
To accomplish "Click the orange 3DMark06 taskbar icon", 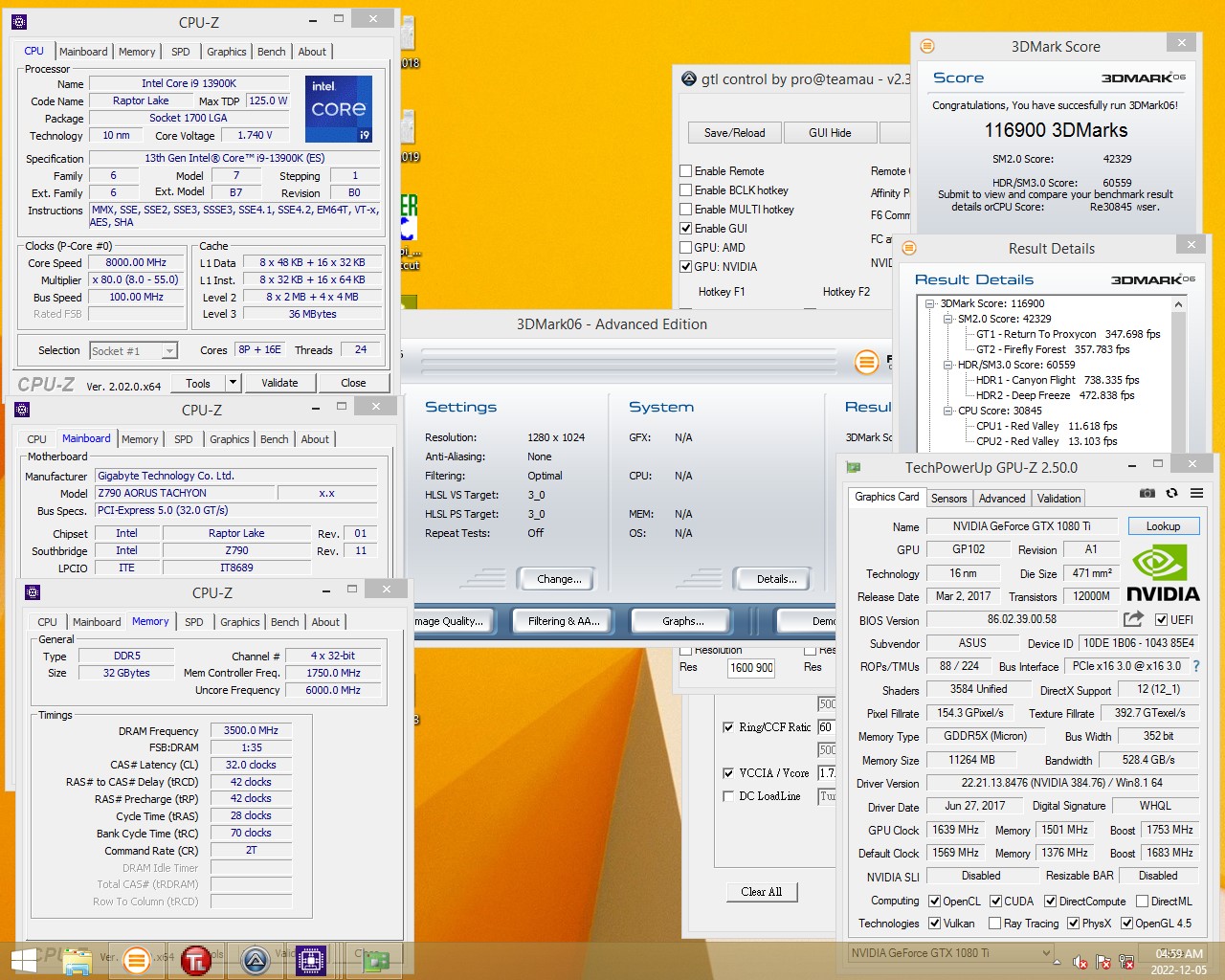I will point(137,960).
